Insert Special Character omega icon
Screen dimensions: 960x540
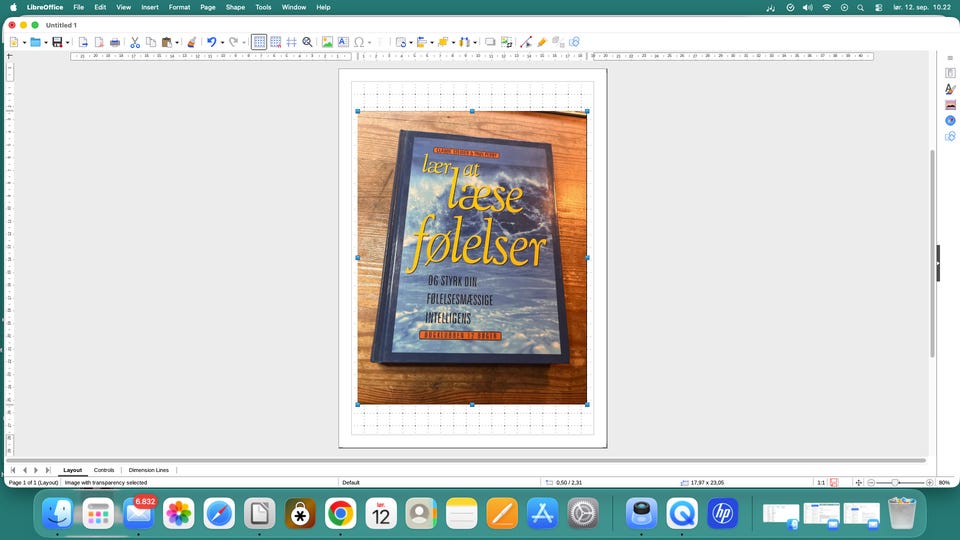(359, 42)
